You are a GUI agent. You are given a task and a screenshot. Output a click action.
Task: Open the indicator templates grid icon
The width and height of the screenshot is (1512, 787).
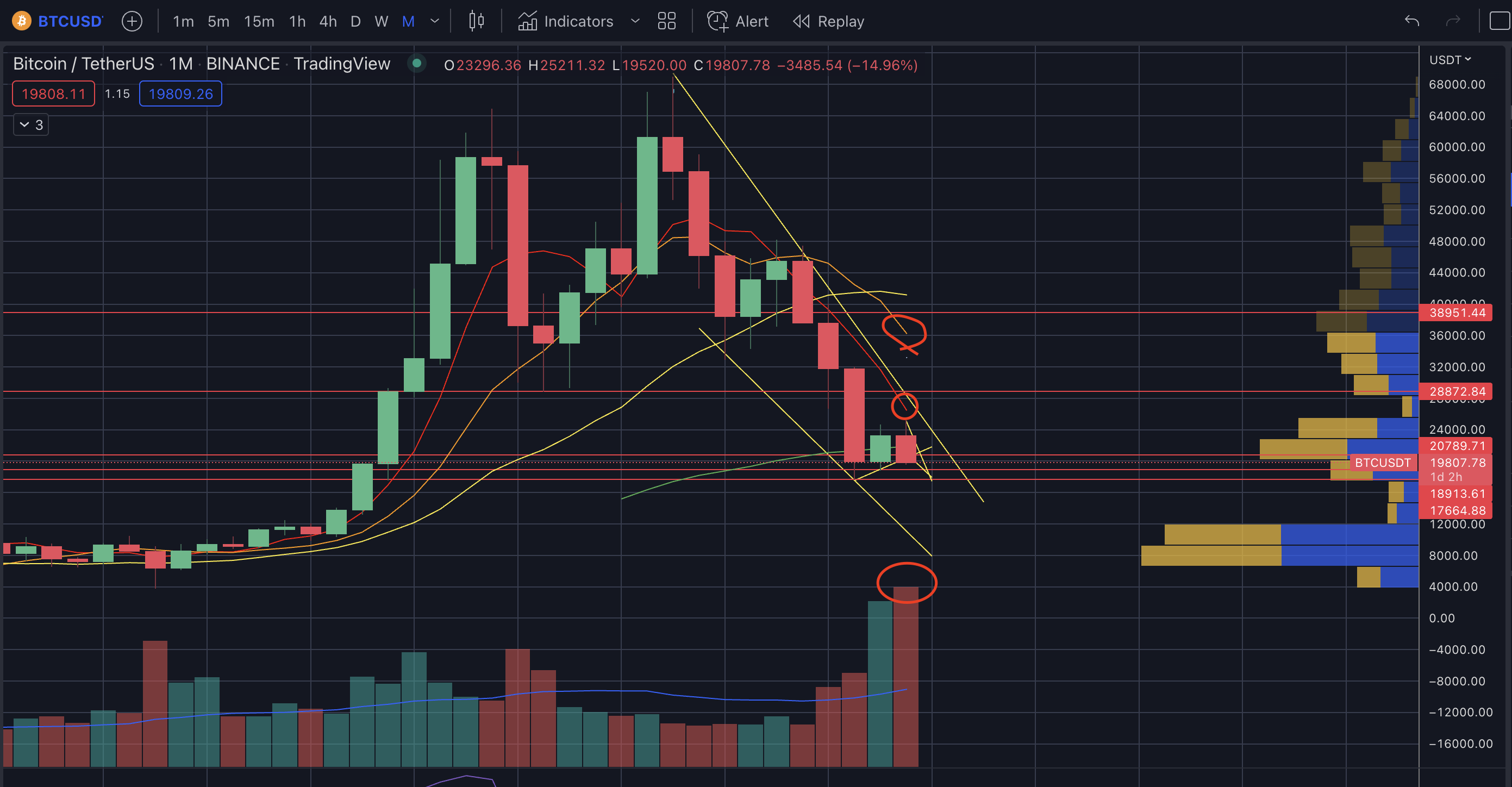666,22
